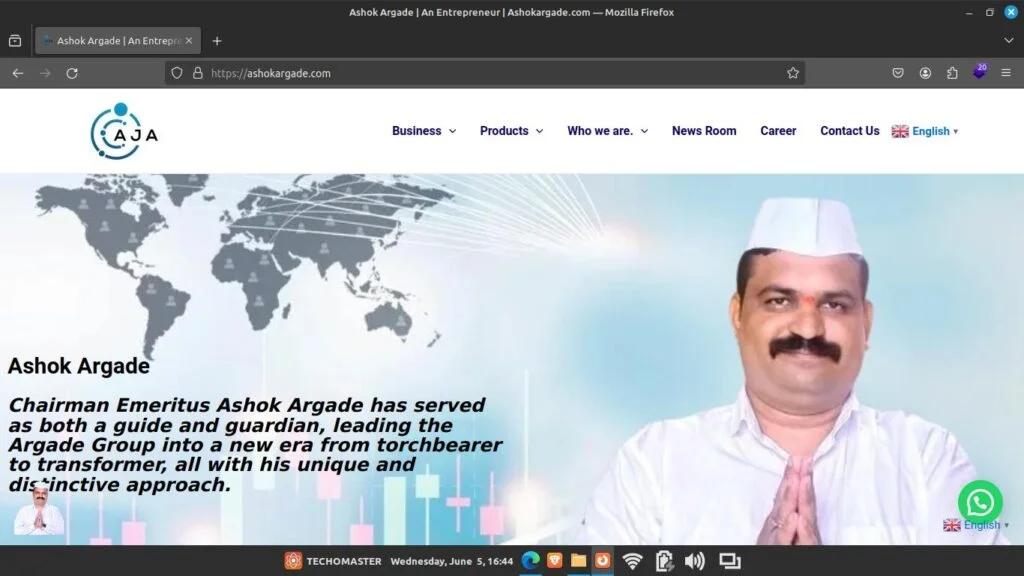This screenshot has height=576, width=1024.
Task: View site security padlock info
Action: (197, 73)
